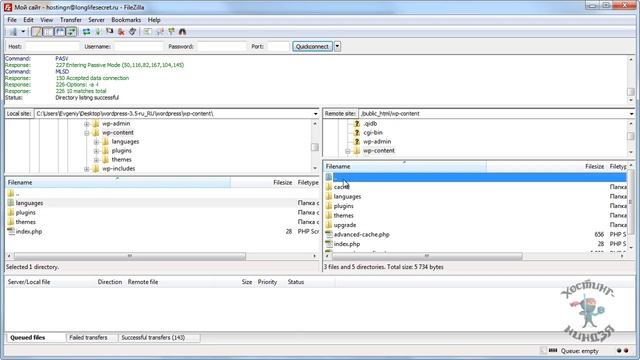Refresh the file and folder lists
This screenshot has height=360, width=640.
87,31
